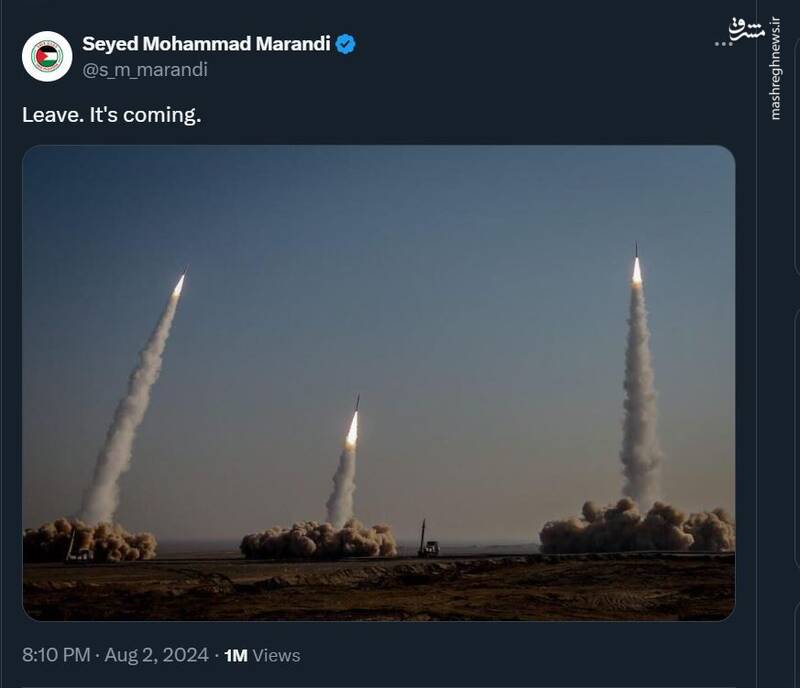Click the rightmost missile's flame in photo

coord(636,271)
